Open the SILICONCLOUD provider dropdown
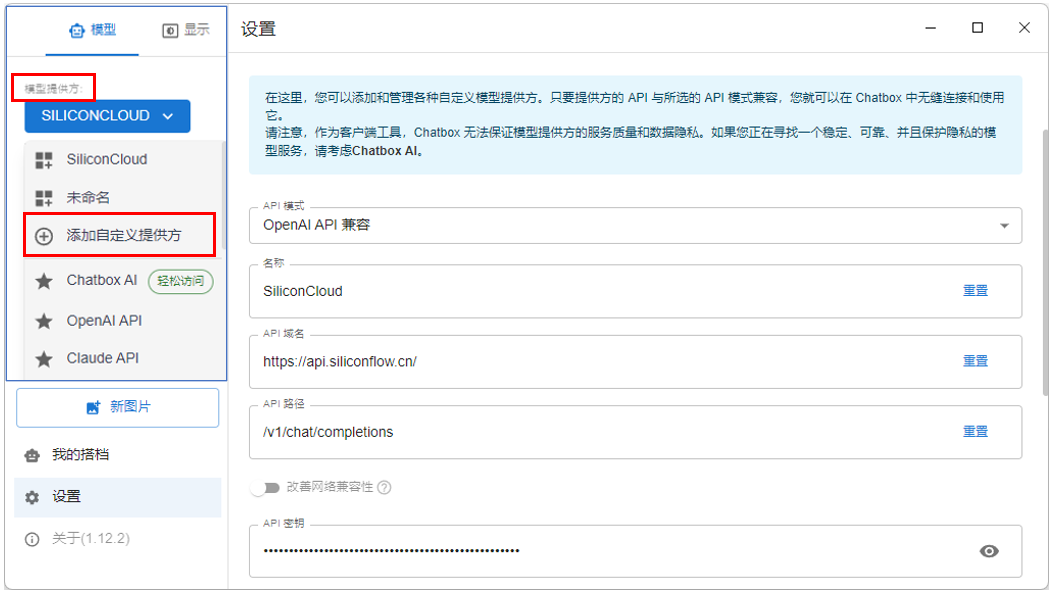This screenshot has height=594, width=1052. pyautogui.click(x=107, y=116)
